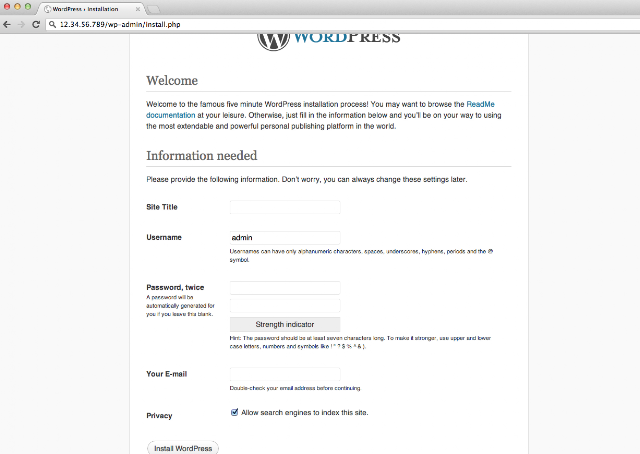Click the Information needed heading

click(x=202, y=156)
